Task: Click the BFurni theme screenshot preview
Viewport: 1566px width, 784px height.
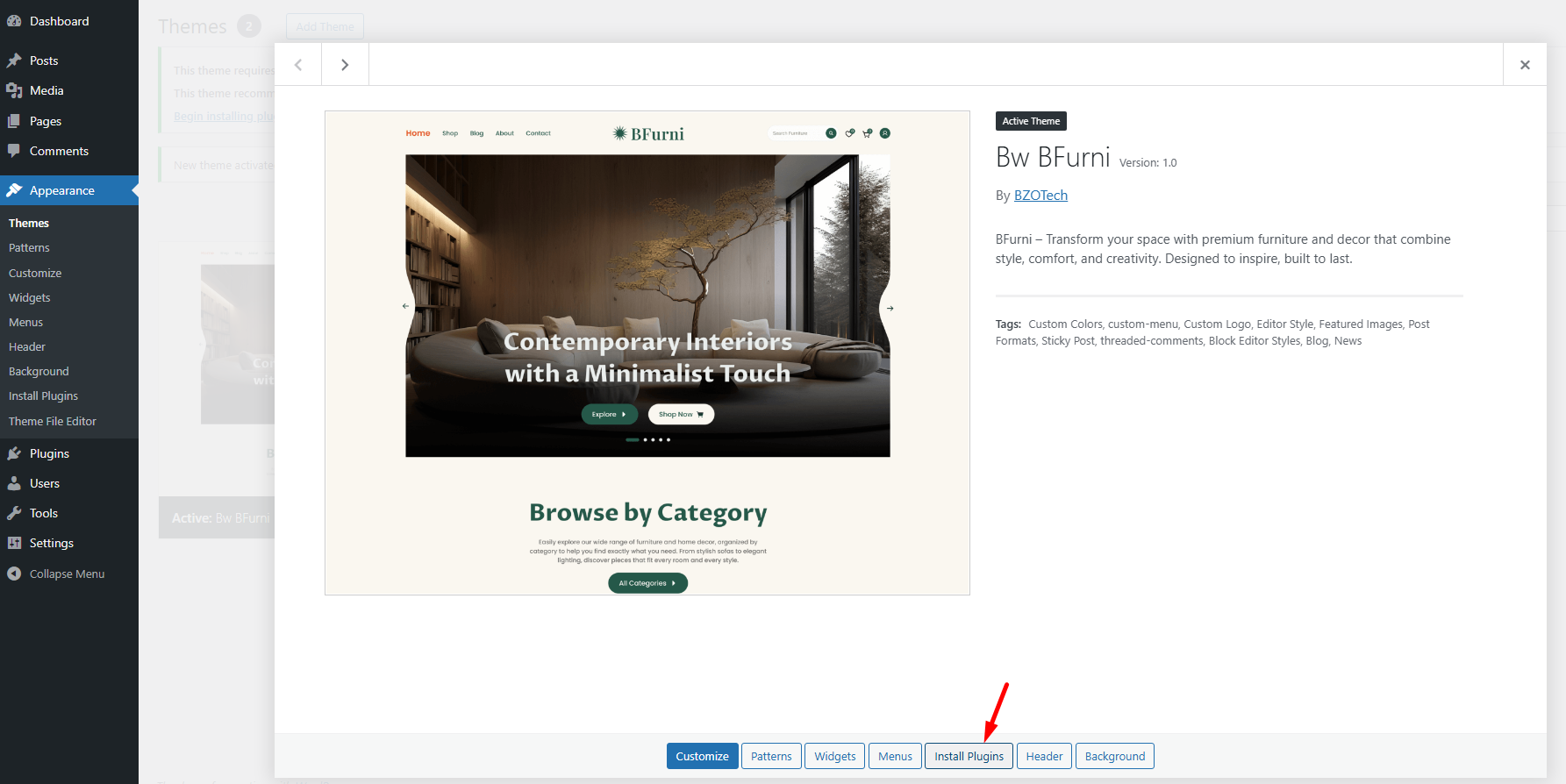Action: pyautogui.click(x=647, y=353)
